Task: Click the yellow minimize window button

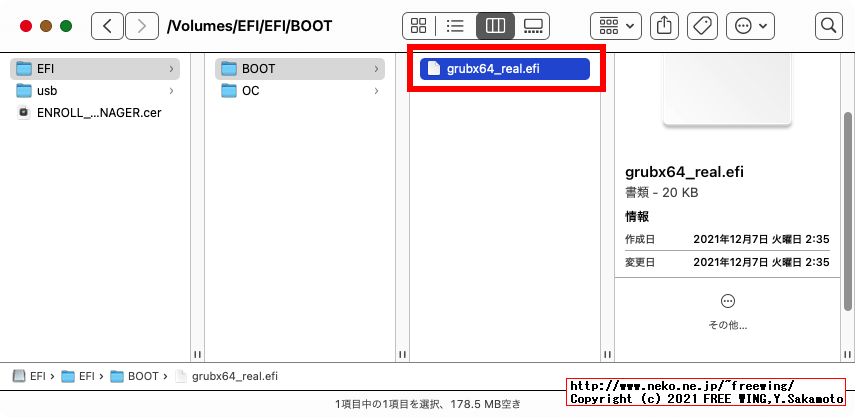Action: 46,26
